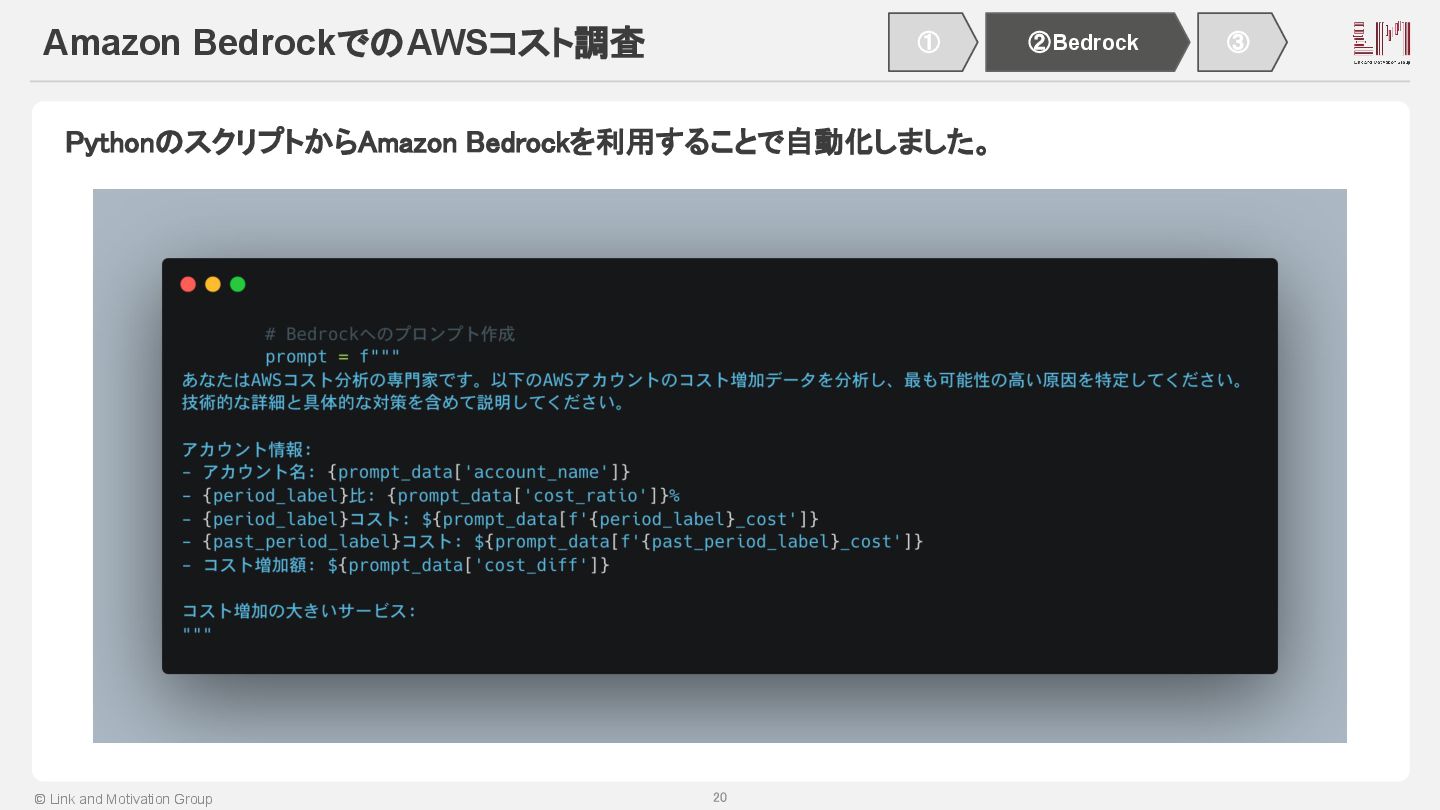Select the ②Bedrock step chevron

tap(1087, 42)
